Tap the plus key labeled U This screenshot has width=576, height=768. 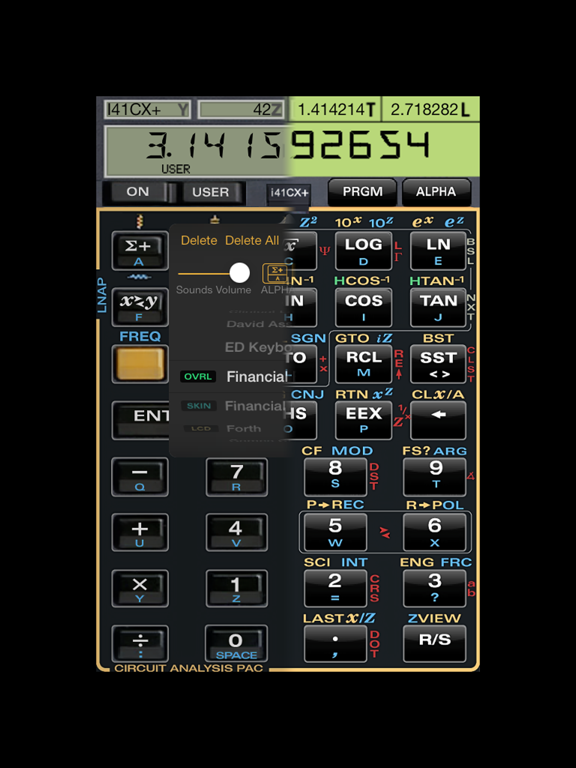coord(140,532)
